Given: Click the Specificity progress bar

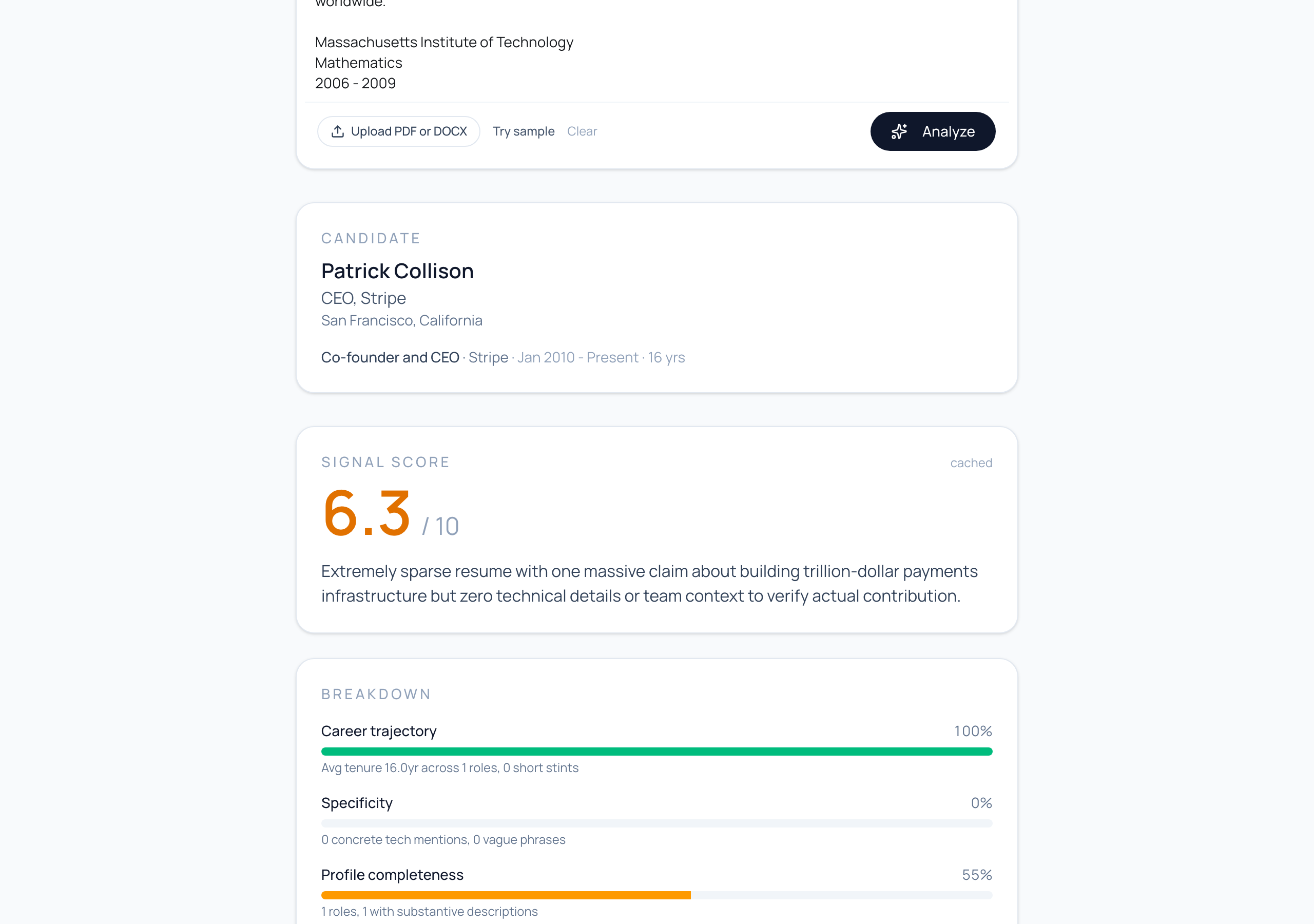Looking at the screenshot, I should (657, 823).
